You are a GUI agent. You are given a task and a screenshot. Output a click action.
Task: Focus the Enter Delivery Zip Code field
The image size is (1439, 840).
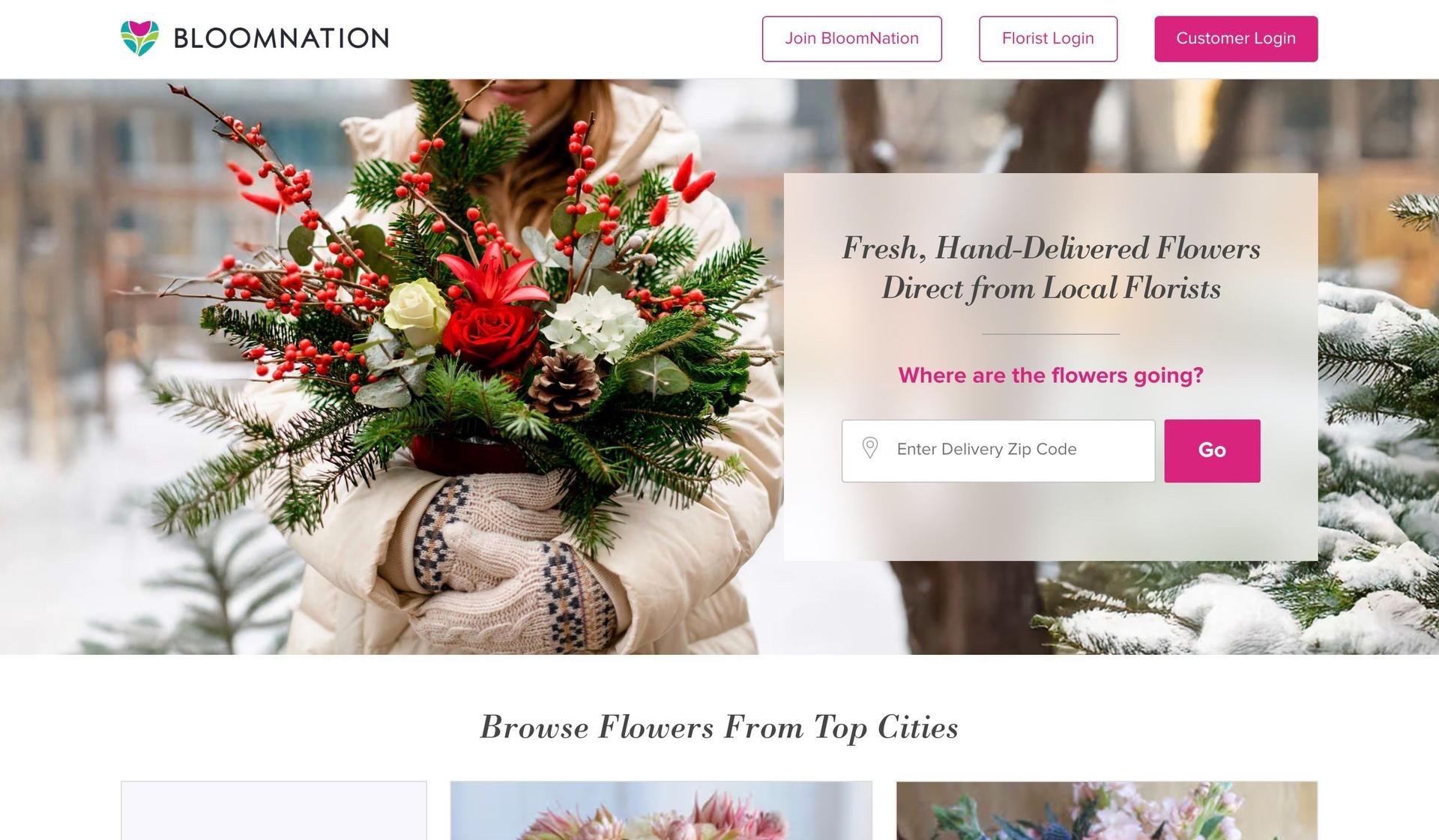click(998, 450)
